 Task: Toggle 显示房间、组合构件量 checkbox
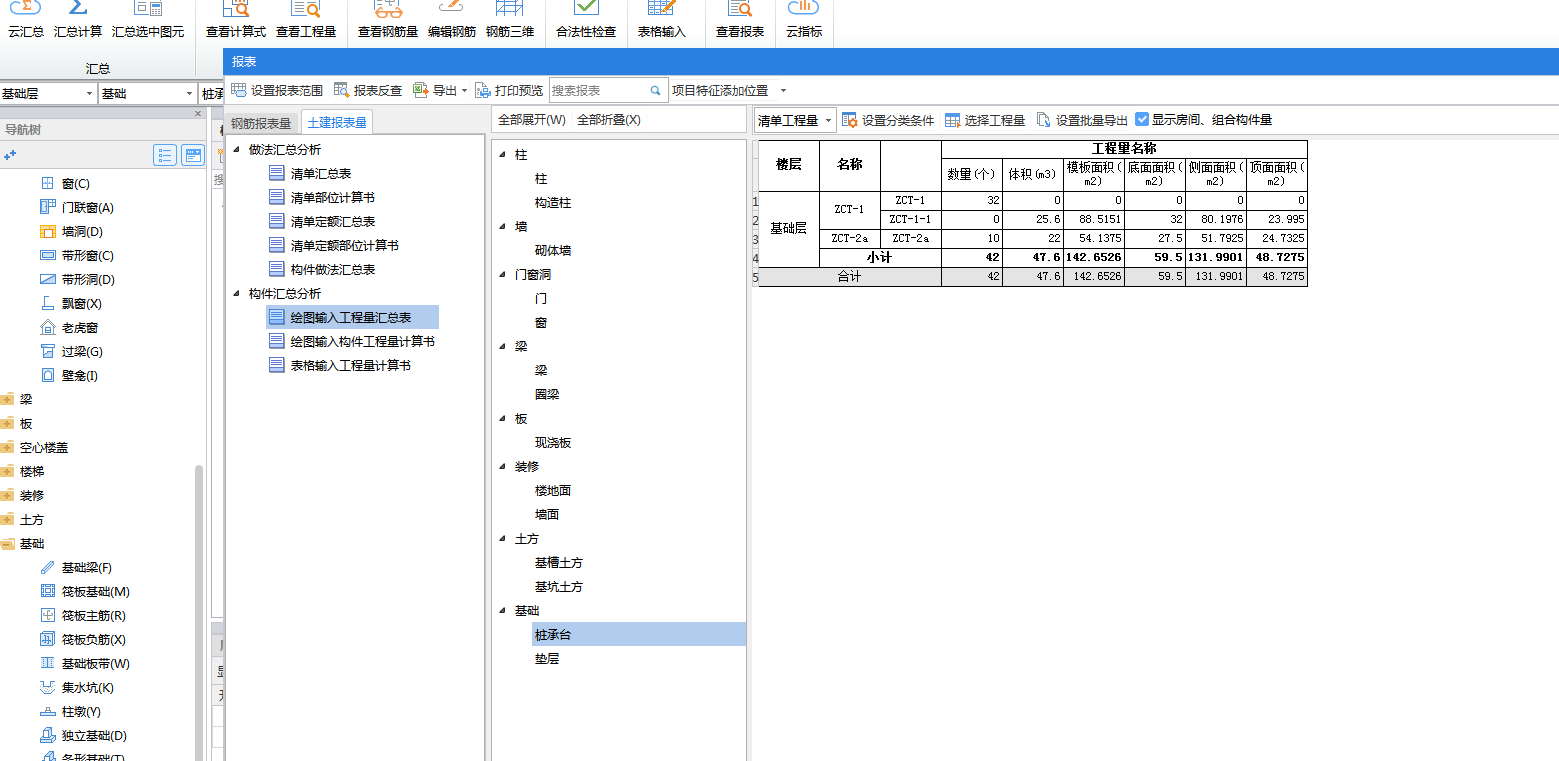coord(1142,120)
